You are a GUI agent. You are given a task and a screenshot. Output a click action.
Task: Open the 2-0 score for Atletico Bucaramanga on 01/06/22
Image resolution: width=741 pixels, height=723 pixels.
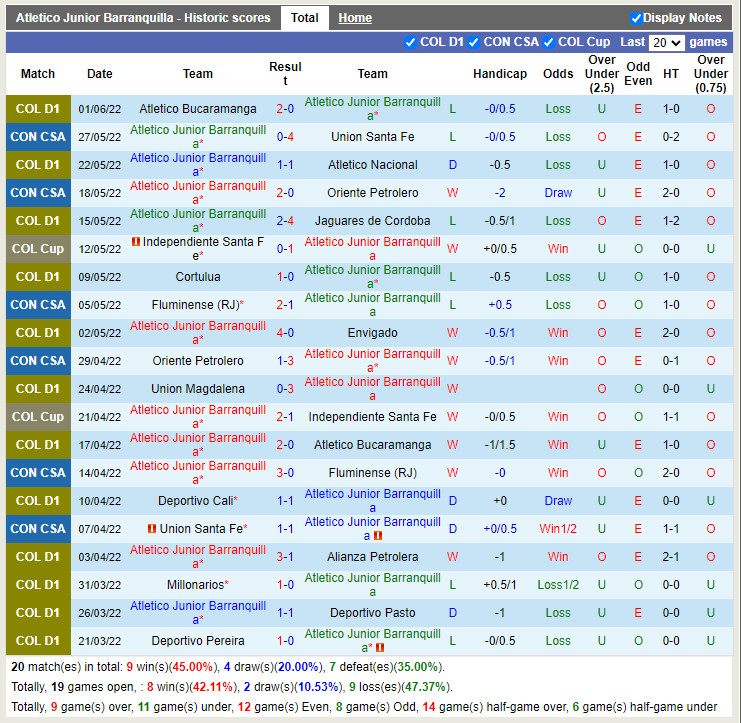[285, 109]
